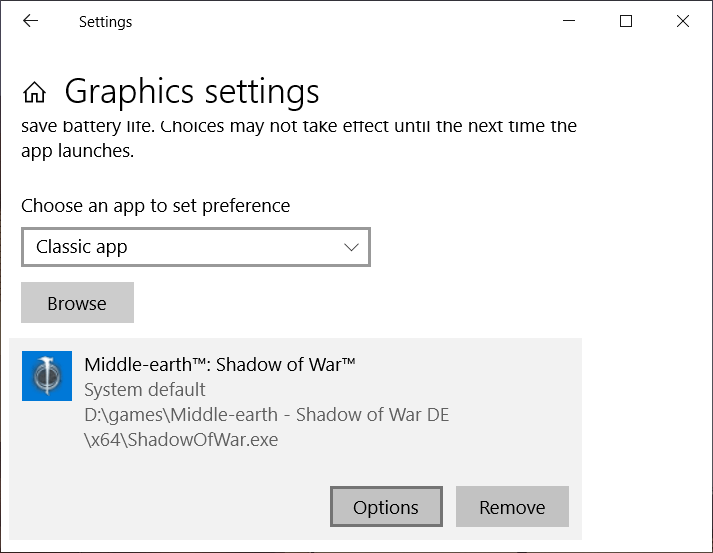
Task: Click the Graphics settings heading
Action: pyautogui.click(x=192, y=92)
